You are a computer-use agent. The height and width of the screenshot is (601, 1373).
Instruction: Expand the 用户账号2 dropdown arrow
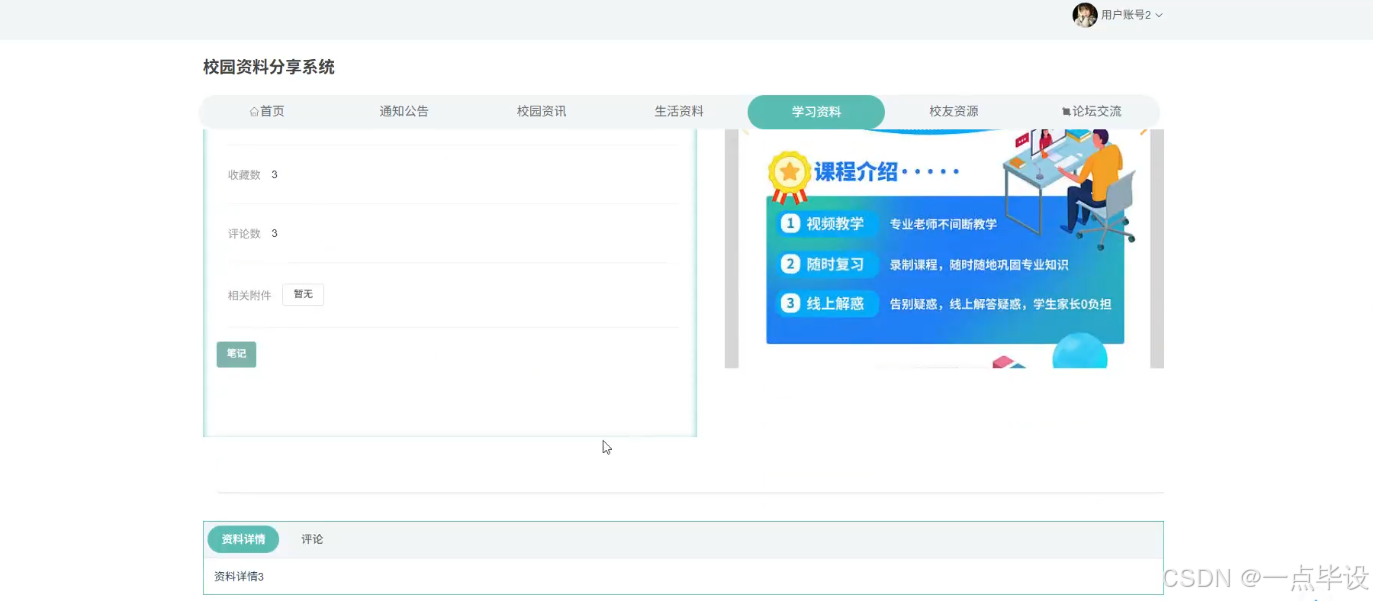1159,15
